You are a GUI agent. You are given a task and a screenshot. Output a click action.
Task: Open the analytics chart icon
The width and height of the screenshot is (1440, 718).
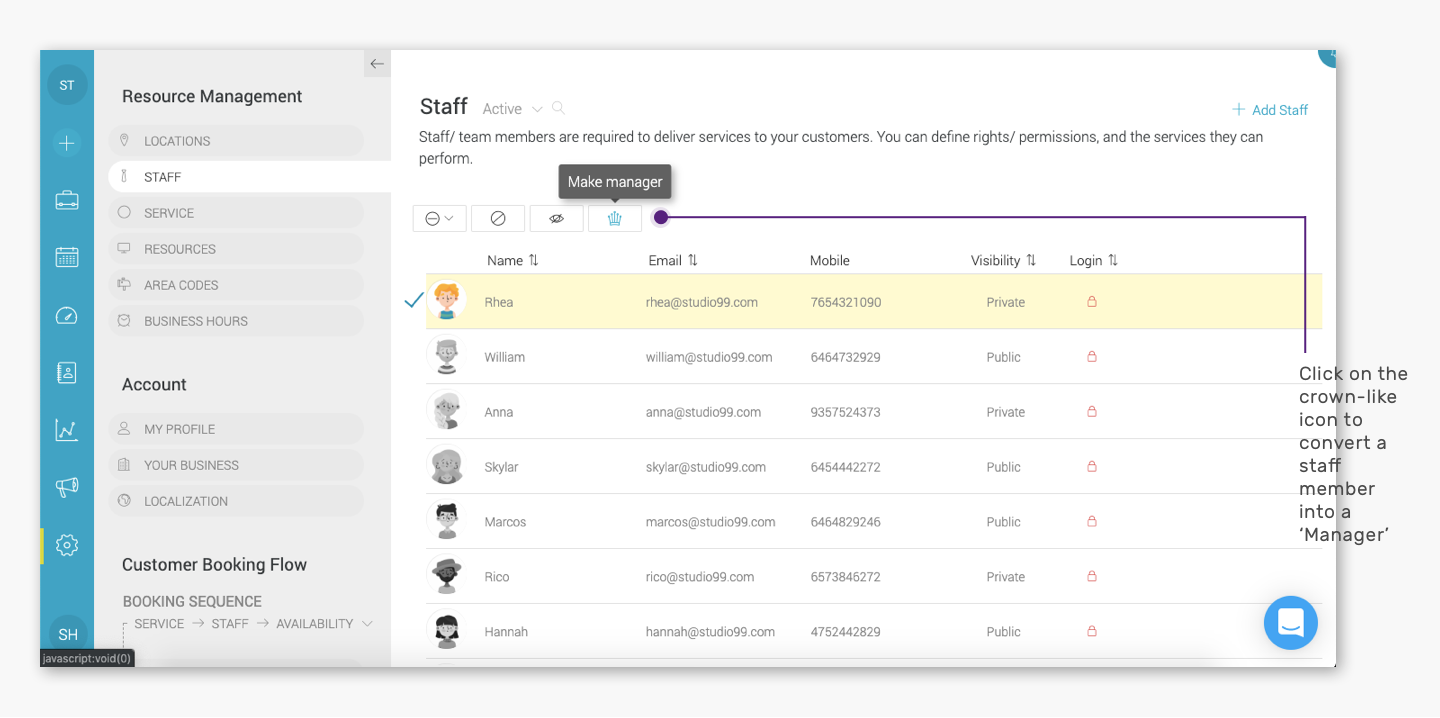point(67,430)
